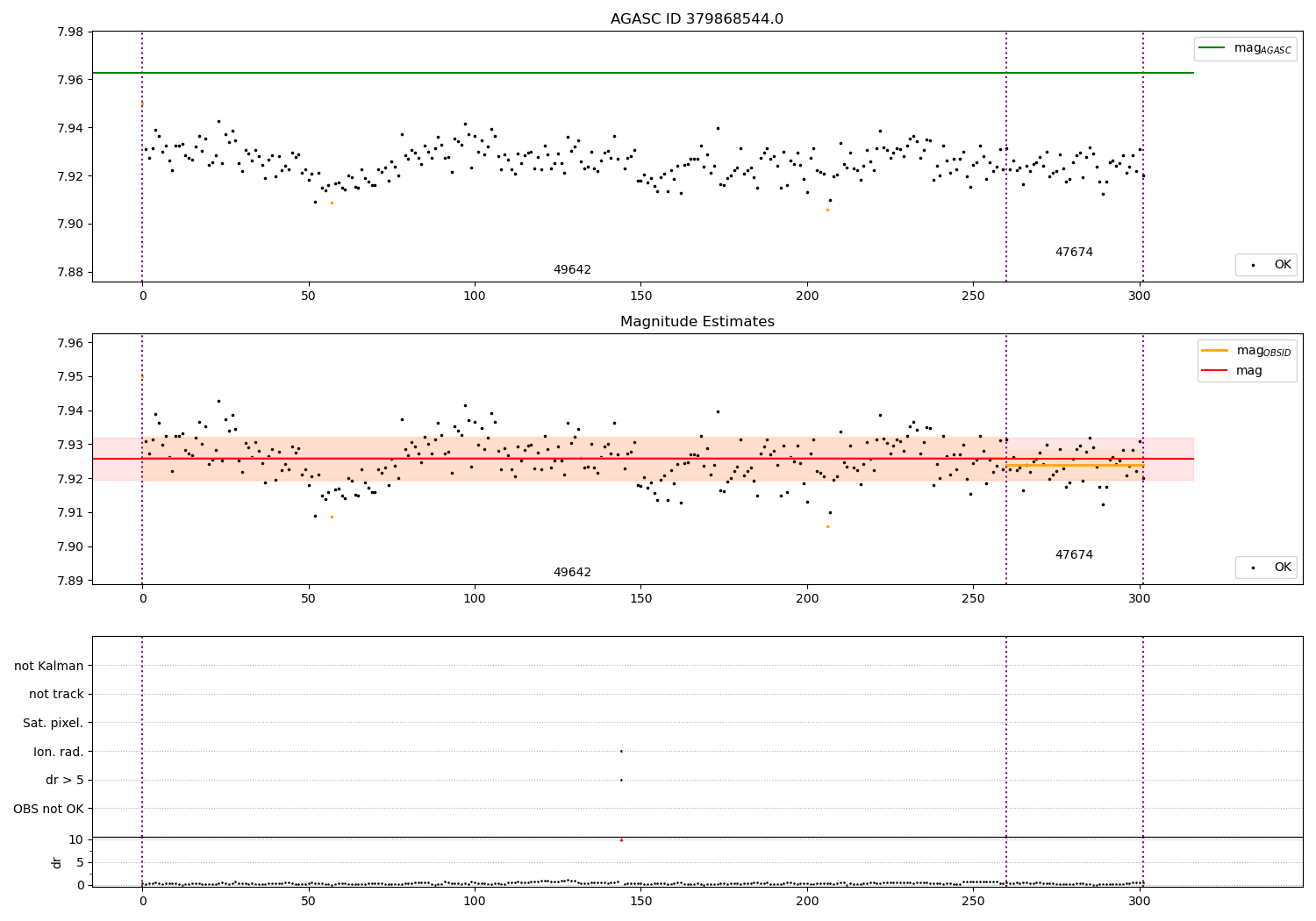Click the "Sat. pixel." axis label
Image resolution: width=1316 pixels, height=921 pixels.
pyautogui.click(x=54, y=723)
